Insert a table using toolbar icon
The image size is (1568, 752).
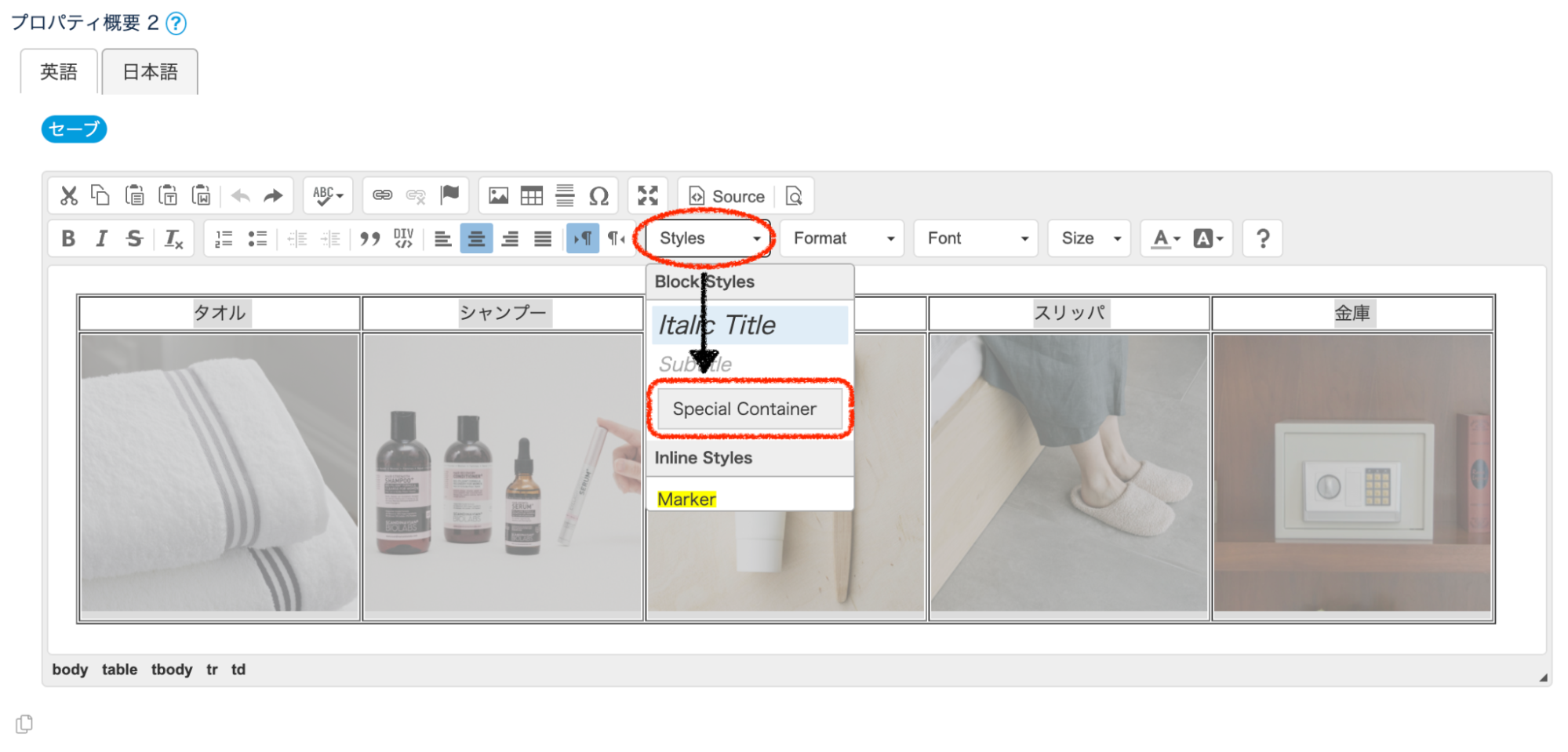(x=531, y=195)
